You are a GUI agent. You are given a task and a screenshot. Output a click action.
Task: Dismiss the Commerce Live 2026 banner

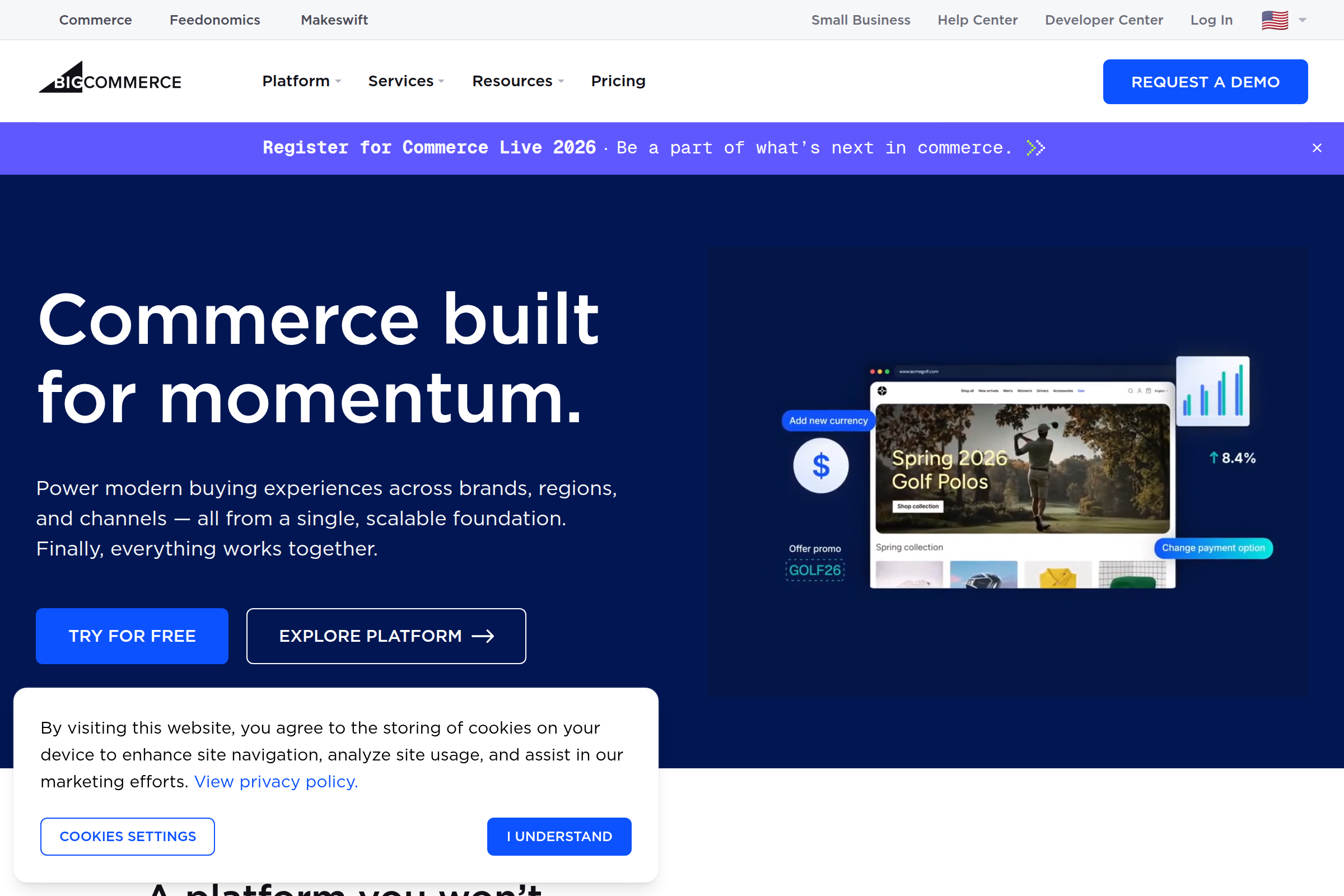click(x=1317, y=148)
